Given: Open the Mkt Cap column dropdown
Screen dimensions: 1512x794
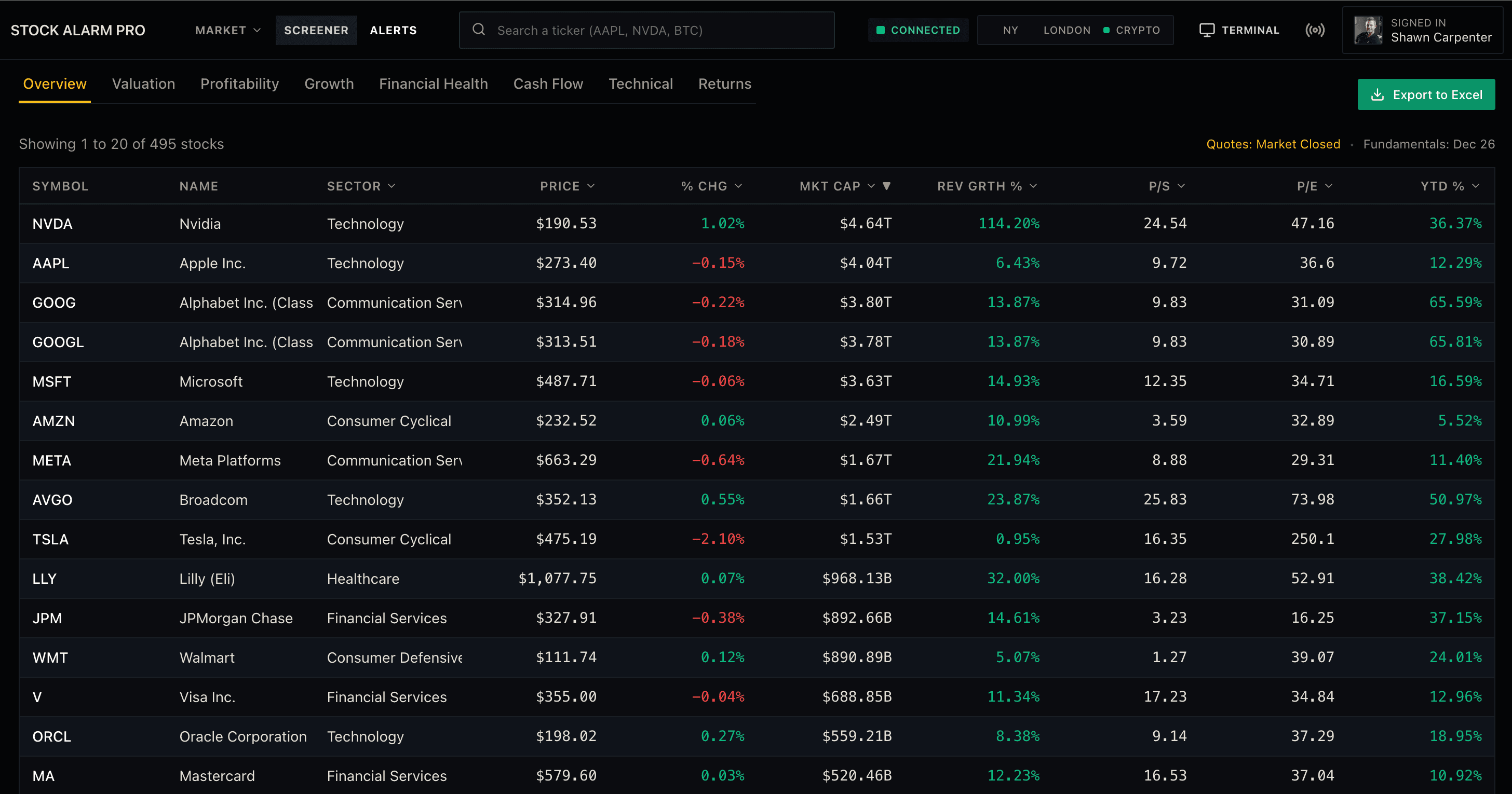Looking at the screenshot, I should pyautogui.click(x=871, y=186).
